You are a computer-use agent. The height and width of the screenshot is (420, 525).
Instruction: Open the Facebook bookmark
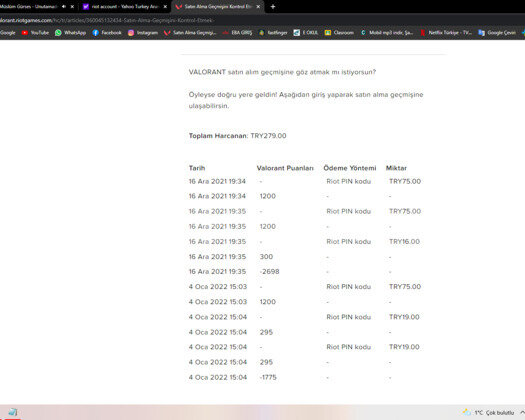(107, 32)
